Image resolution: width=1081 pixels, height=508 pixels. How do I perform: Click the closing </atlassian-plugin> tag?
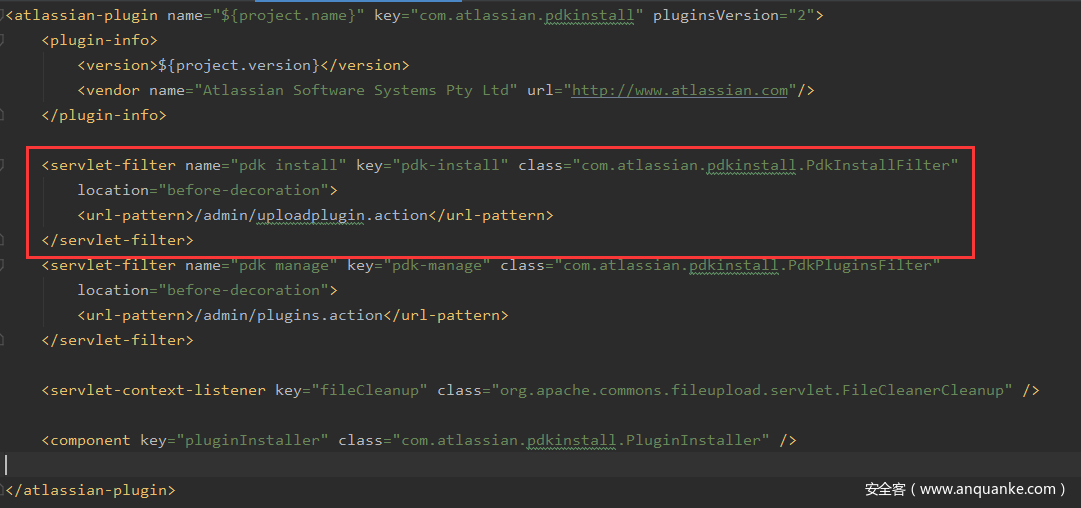[x=90, y=490]
